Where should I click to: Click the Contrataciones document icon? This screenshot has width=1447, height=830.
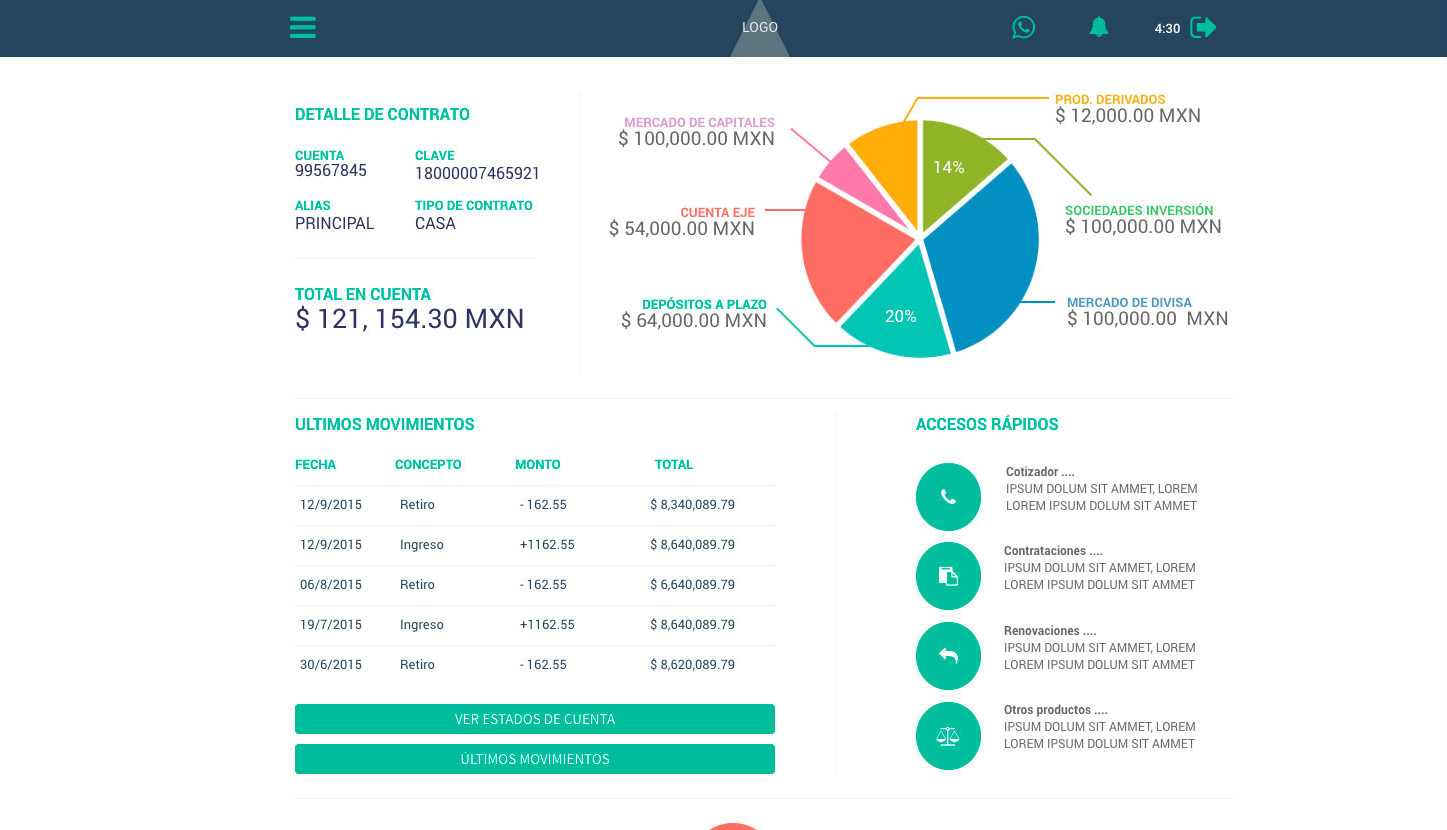(x=948, y=576)
